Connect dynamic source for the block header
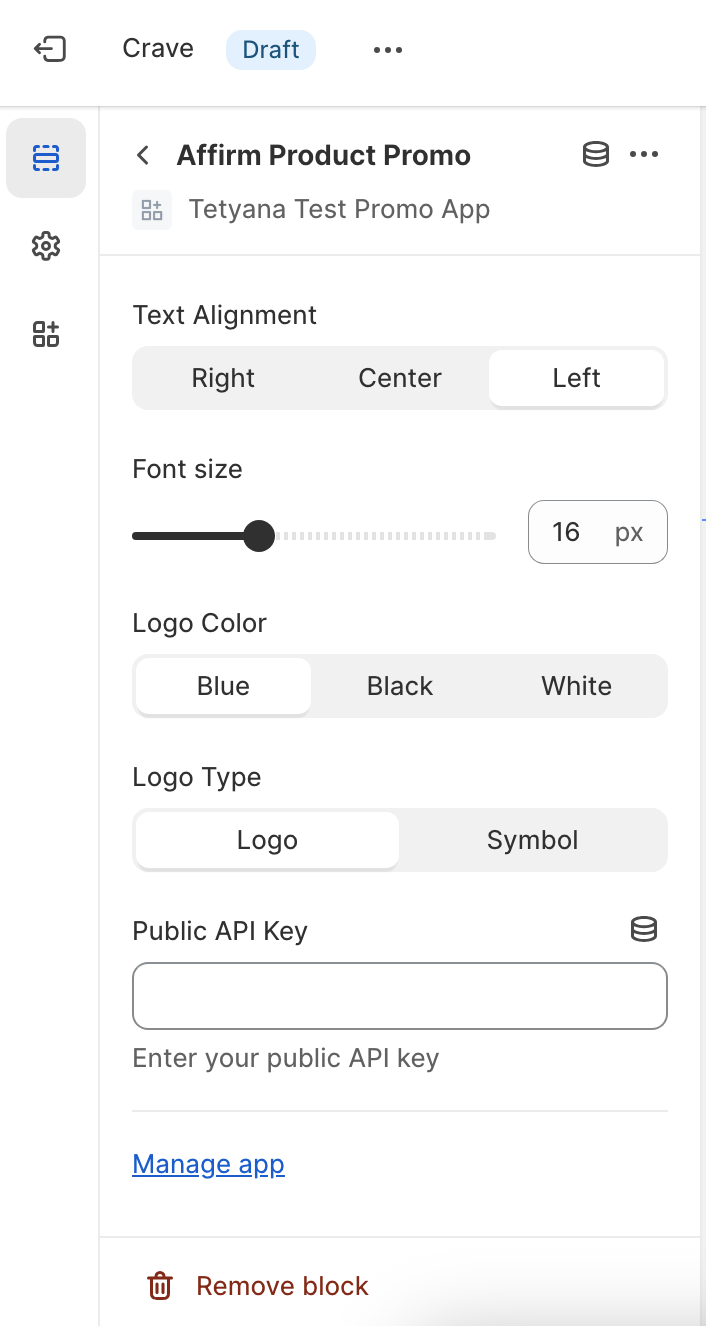This screenshot has width=706, height=1326. tap(595, 154)
